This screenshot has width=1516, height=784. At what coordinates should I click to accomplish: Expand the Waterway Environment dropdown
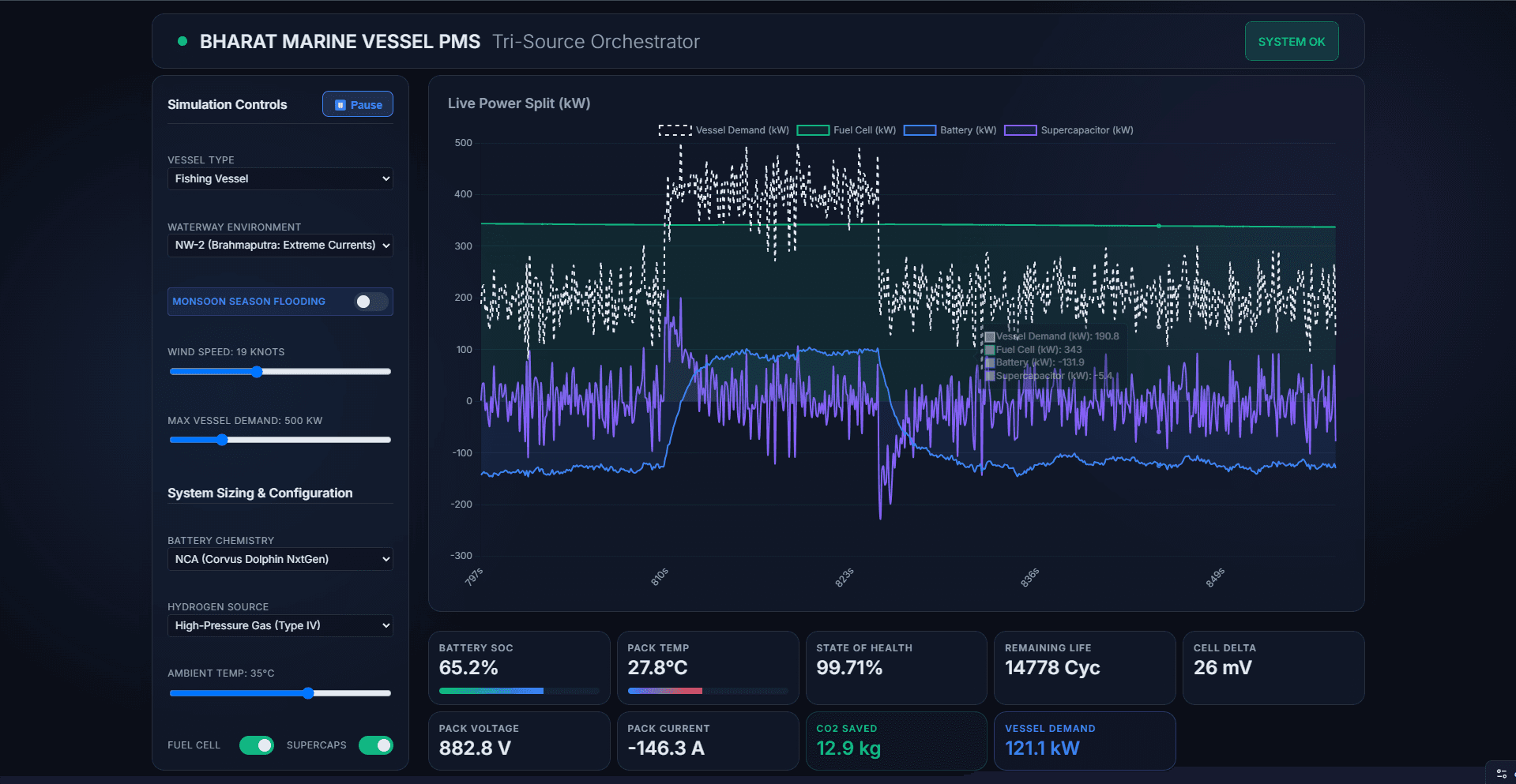click(280, 246)
